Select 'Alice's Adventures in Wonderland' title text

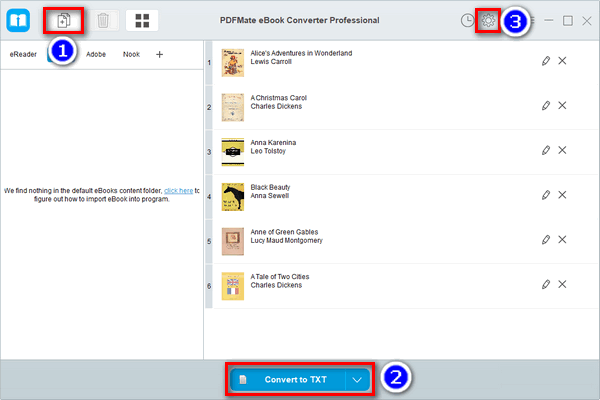pyautogui.click(x=301, y=53)
